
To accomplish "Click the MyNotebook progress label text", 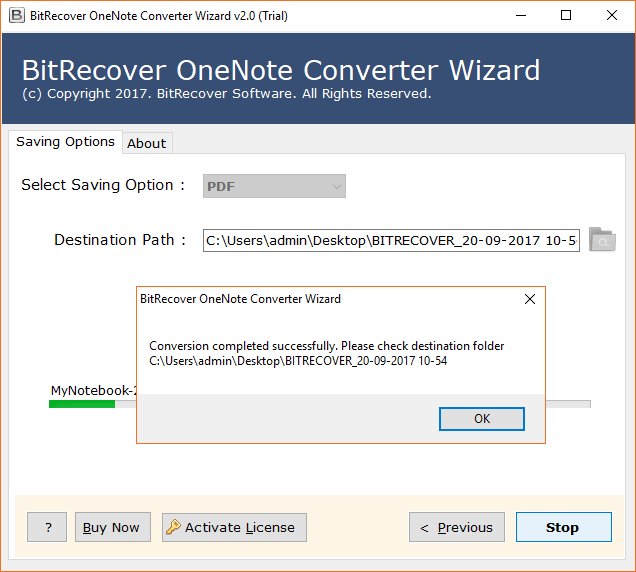I will pyautogui.click(x=93, y=390).
